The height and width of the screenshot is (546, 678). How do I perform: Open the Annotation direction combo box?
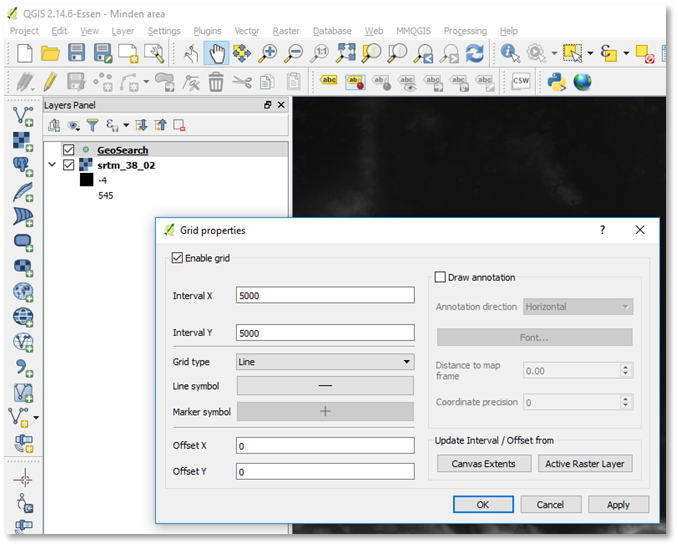(578, 307)
